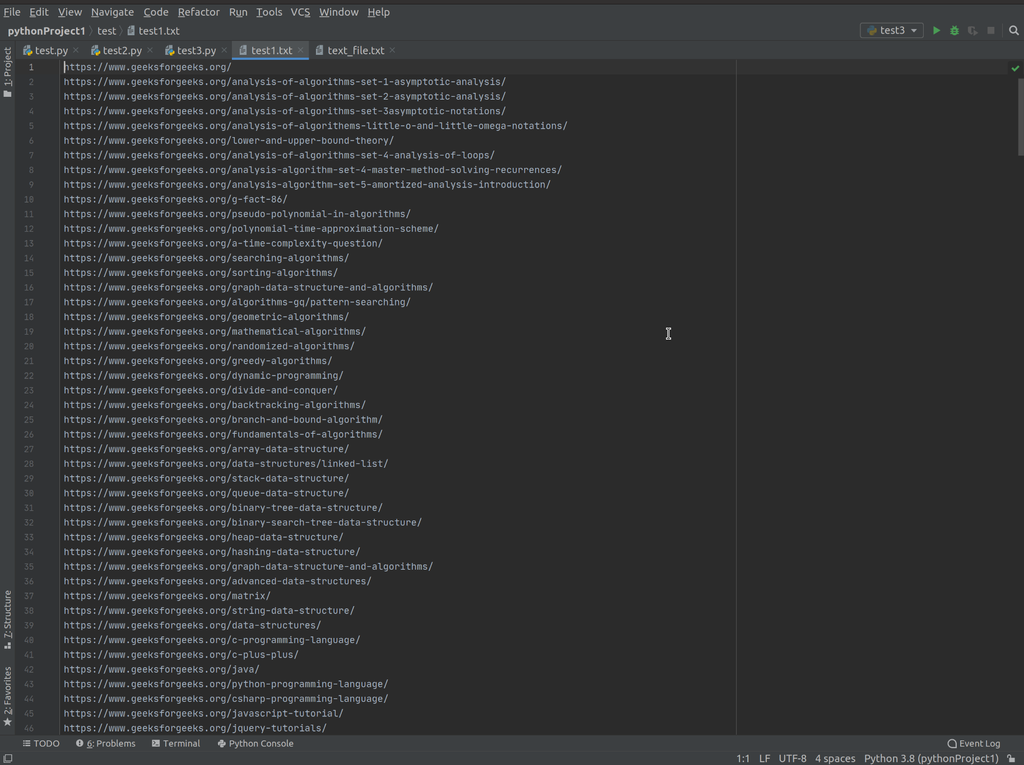Open Search Everywhere magnifier icon
Image resolution: width=1024 pixels, height=765 pixels.
coord(1014,30)
